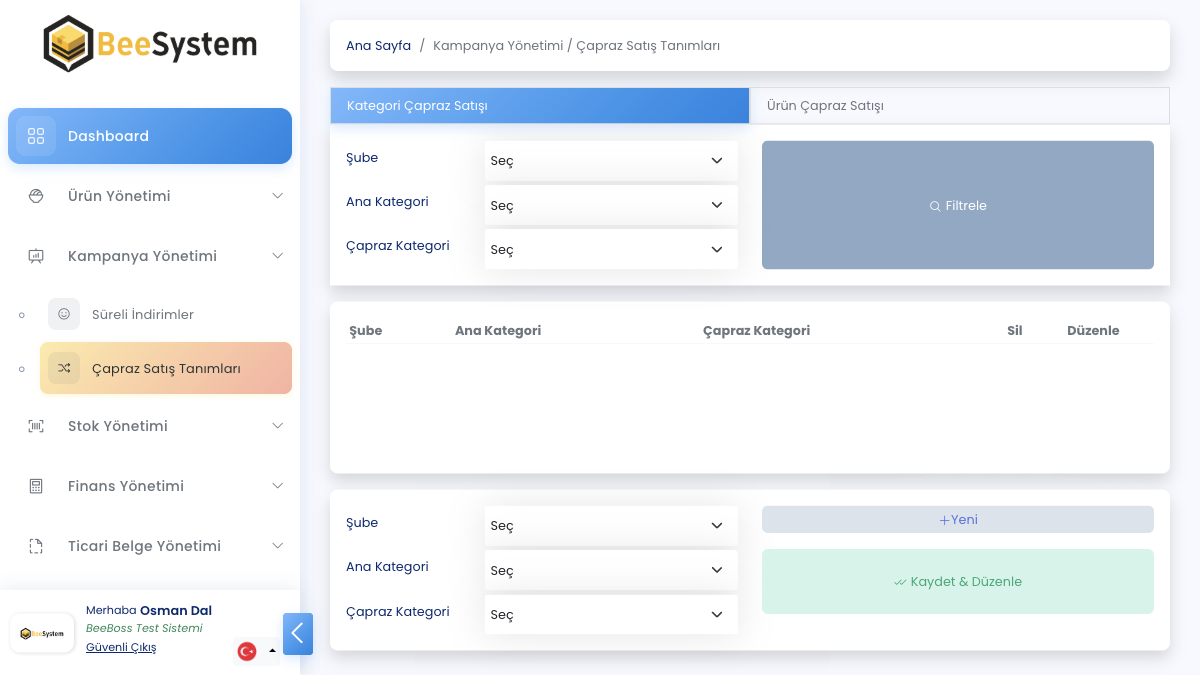Viewport: 1200px width, 675px height.
Task: Click the BeeSystem logo in sidebar header
Action: click(150, 44)
